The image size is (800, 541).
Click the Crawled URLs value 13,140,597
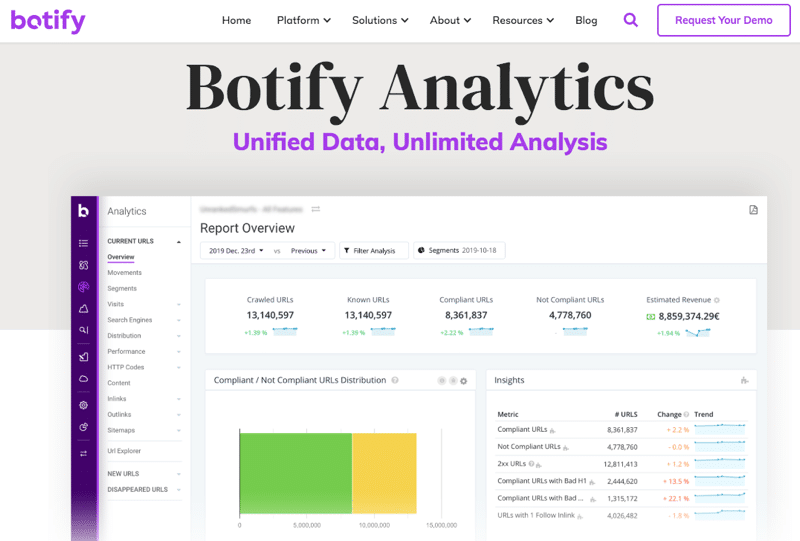pos(270,315)
